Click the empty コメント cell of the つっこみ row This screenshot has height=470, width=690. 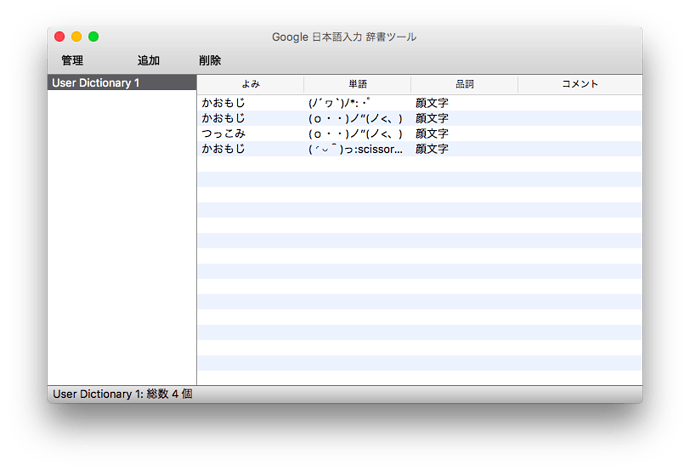(x=579, y=133)
